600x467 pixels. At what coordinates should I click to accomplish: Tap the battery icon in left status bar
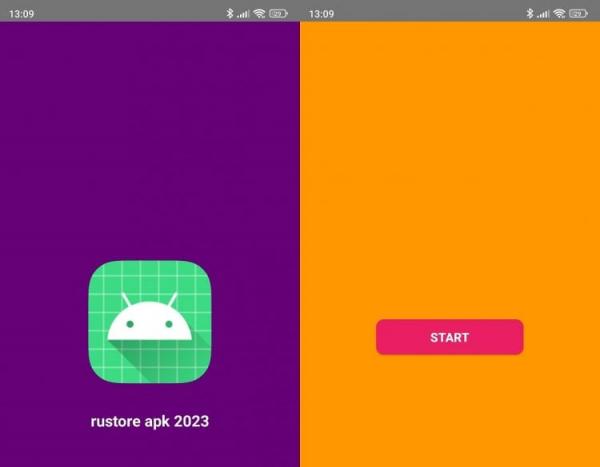278,14
